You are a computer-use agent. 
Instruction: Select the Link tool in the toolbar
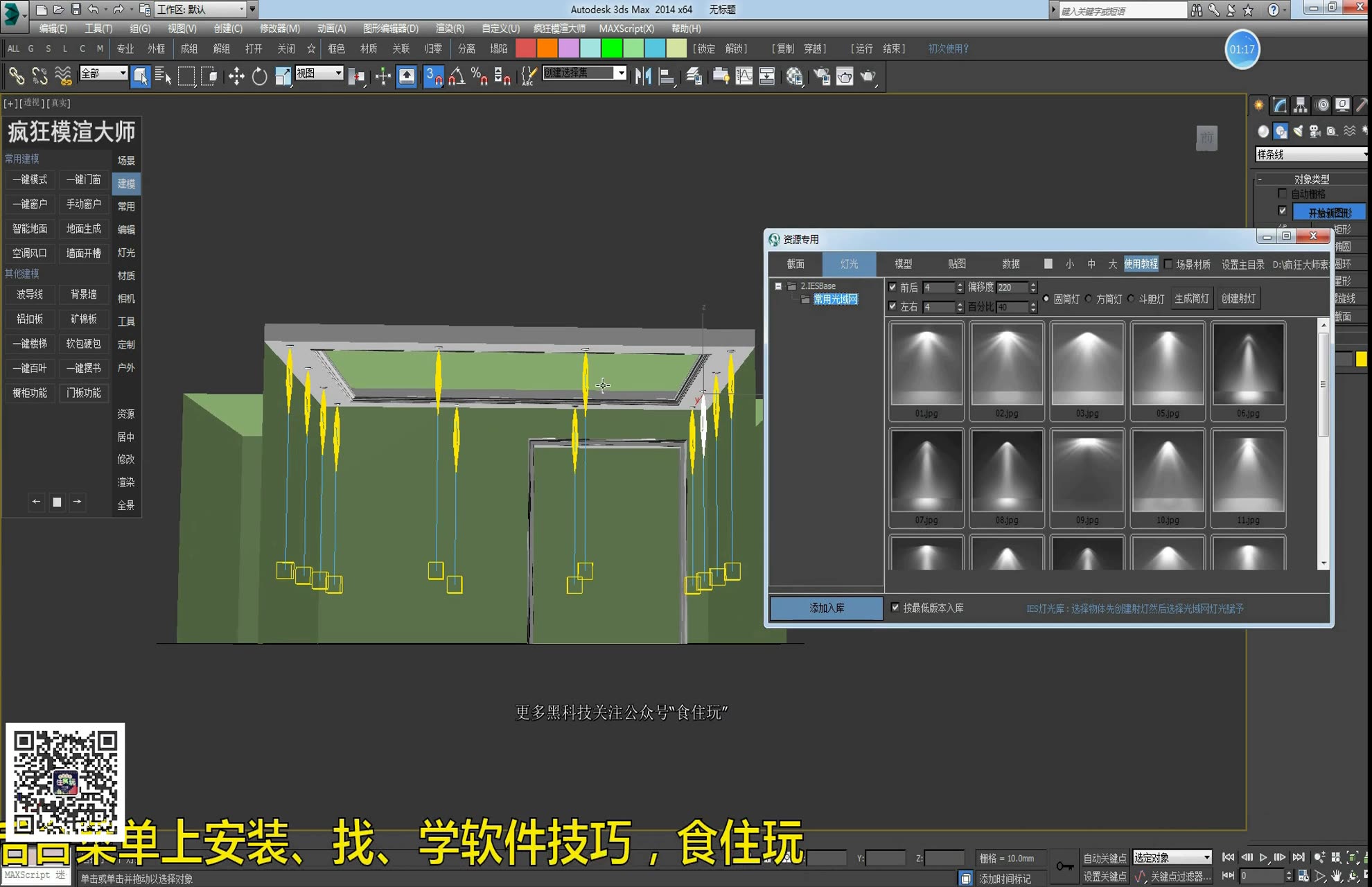[x=16, y=76]
